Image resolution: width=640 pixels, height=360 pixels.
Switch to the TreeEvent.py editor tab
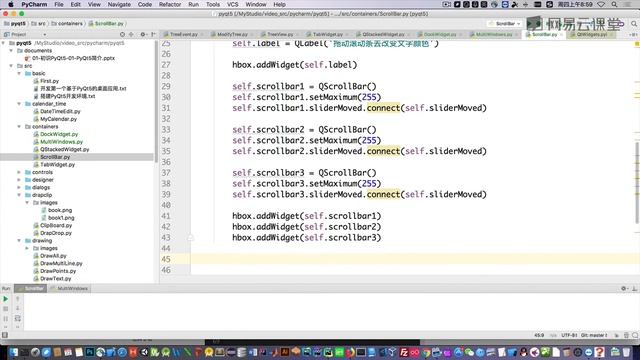click(183, 34)
